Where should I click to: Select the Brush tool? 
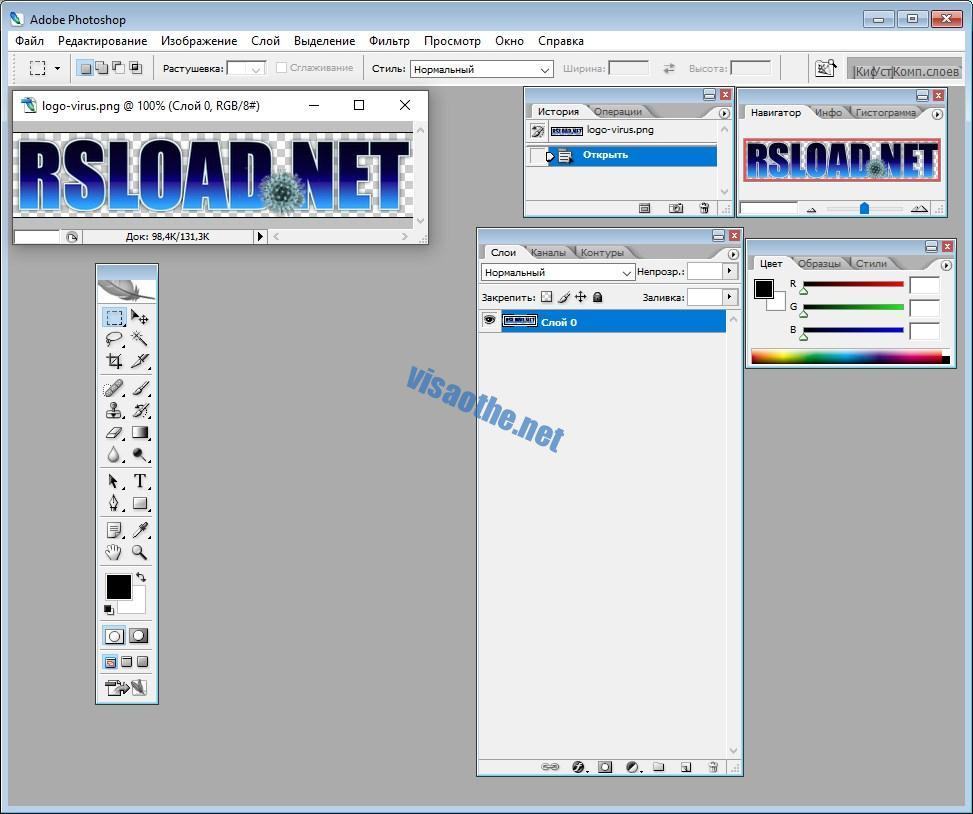pyautogui.click(x=140, y=388)
